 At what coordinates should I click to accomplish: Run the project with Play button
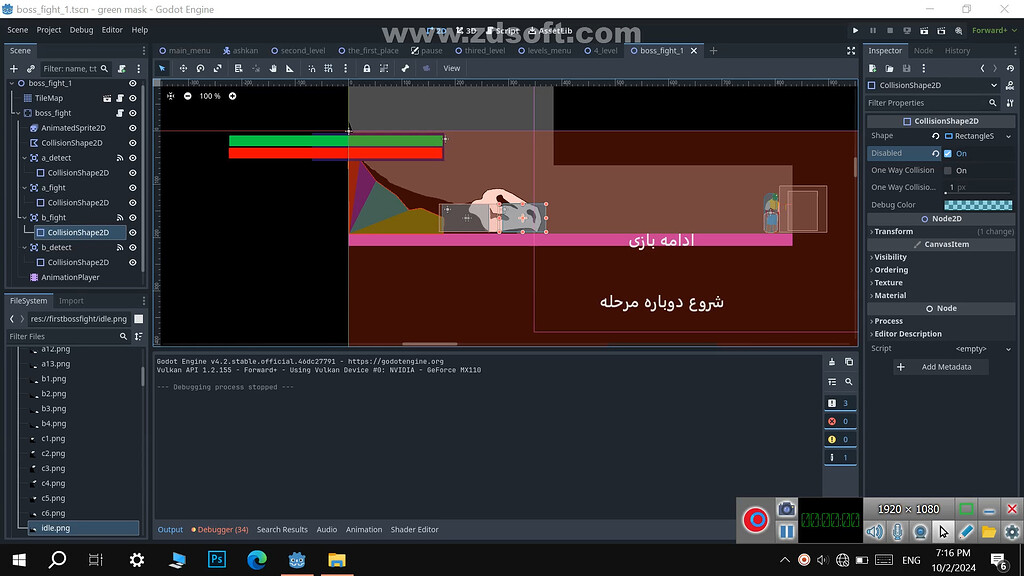click(856, 30)
